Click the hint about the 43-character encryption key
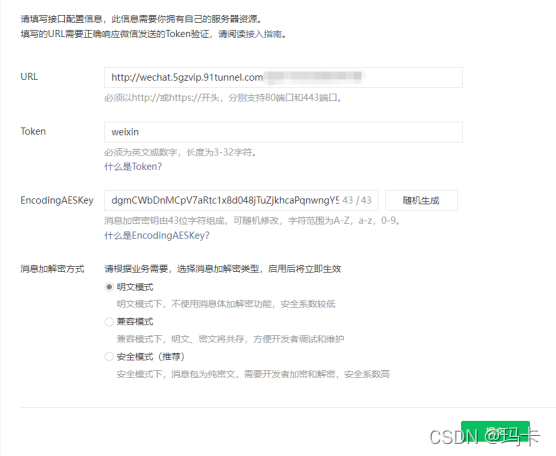 [x=252, y=221]
